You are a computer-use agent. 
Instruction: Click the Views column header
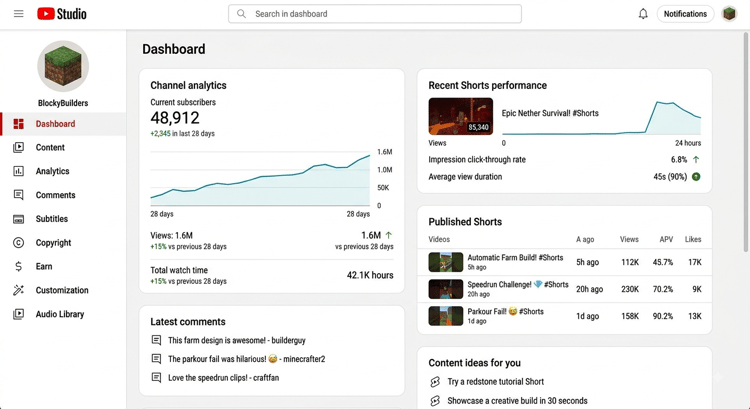[x=629, y=239]
